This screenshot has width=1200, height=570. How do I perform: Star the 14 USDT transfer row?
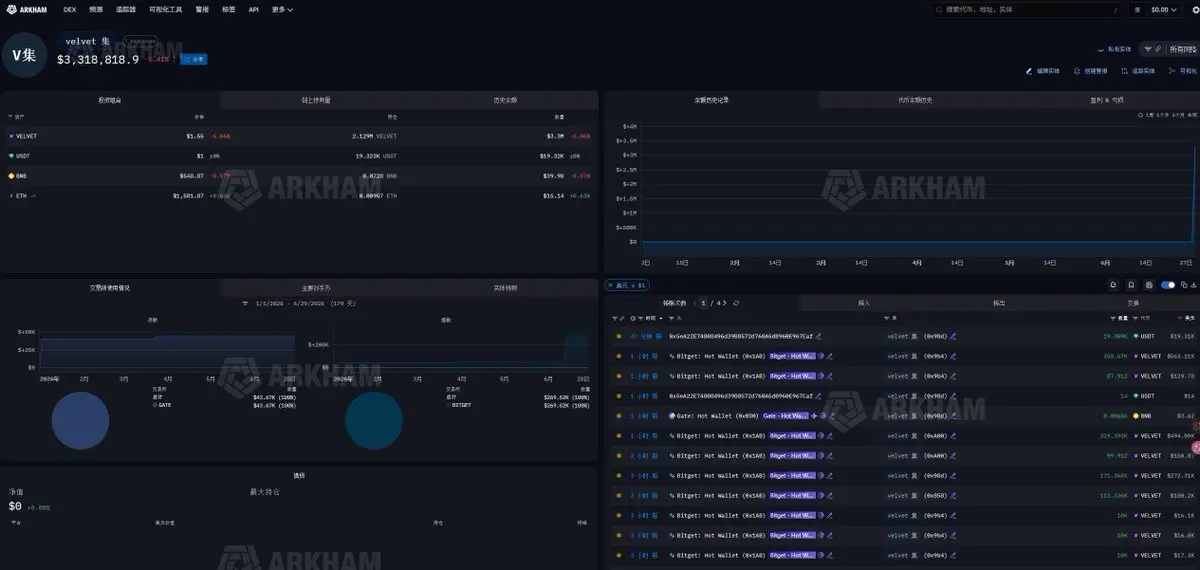619,395
